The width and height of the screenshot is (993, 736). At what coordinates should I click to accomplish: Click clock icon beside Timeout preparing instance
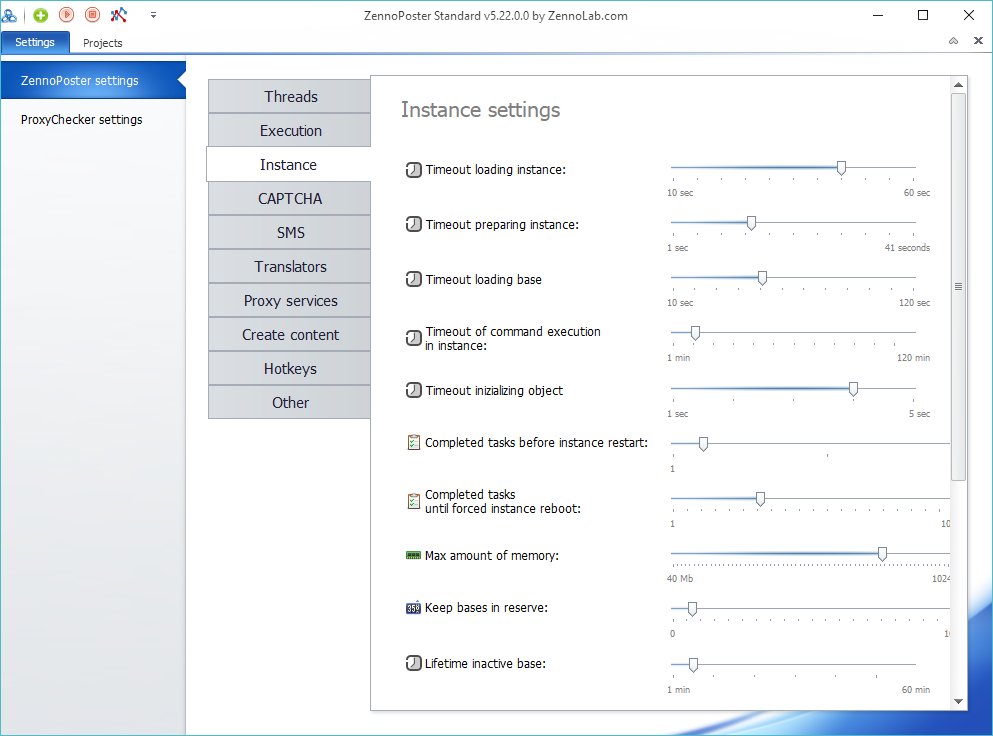pos(414,224)
